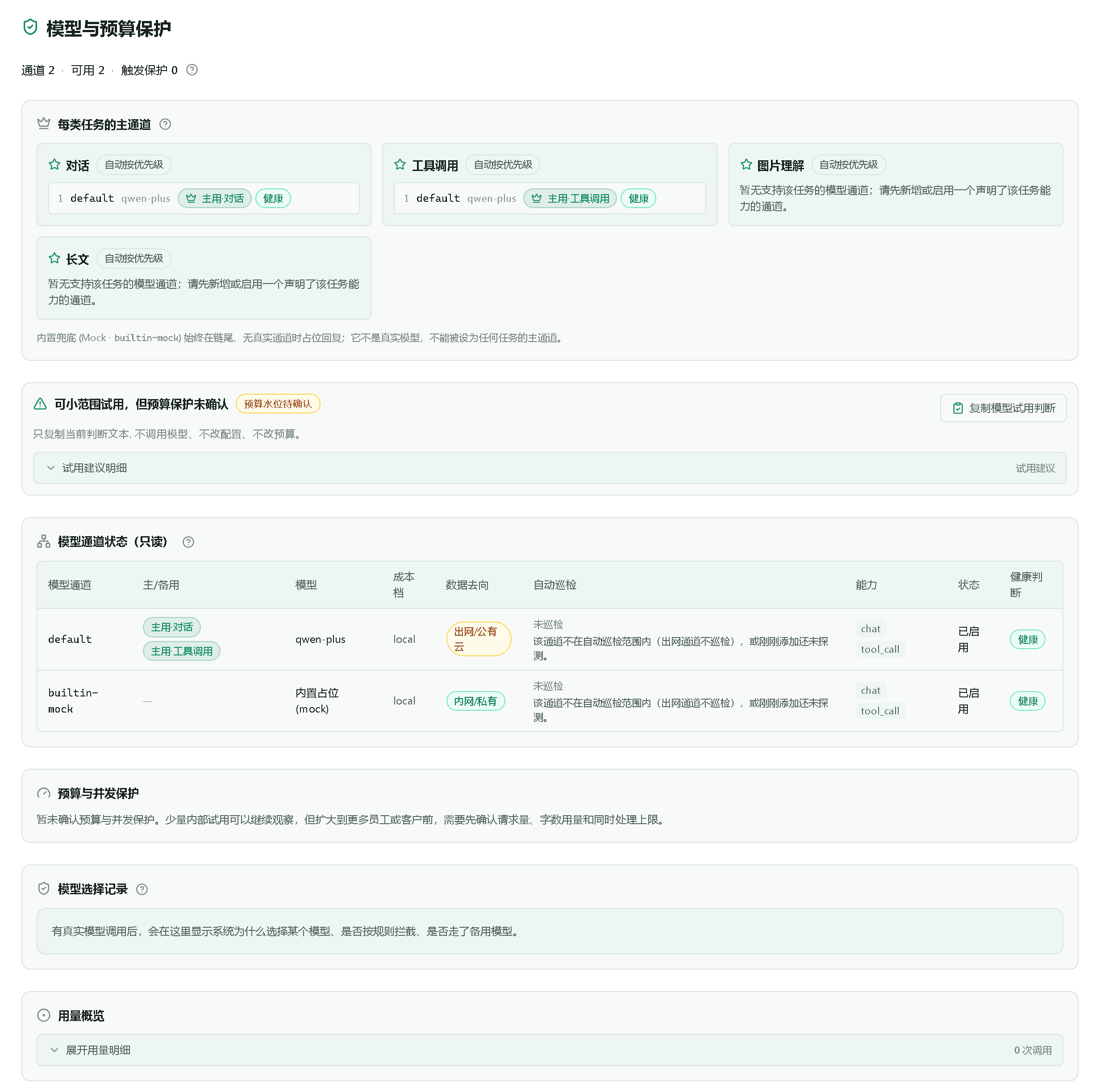The width and height of the screenshot is (1100, 1092).
Task: Expand 展开用量明细 section
Action: 550,1050
